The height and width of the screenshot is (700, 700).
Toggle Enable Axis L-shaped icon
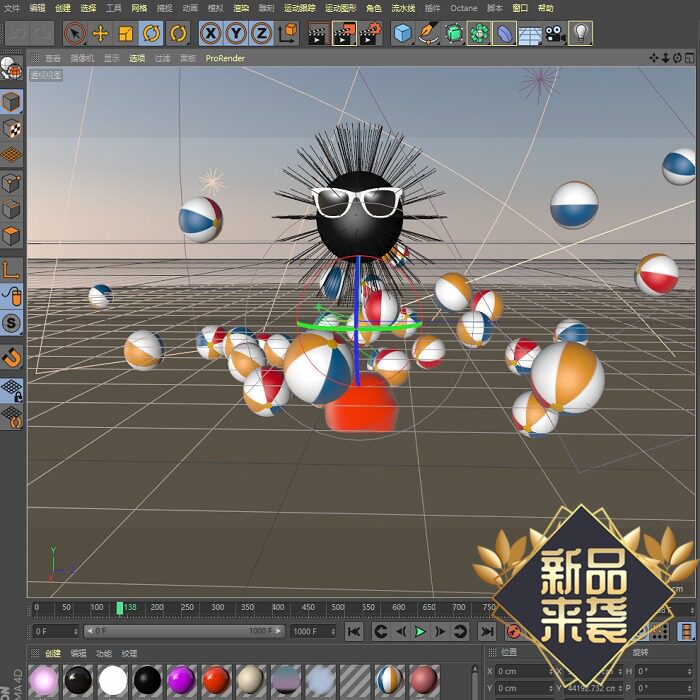11,269
